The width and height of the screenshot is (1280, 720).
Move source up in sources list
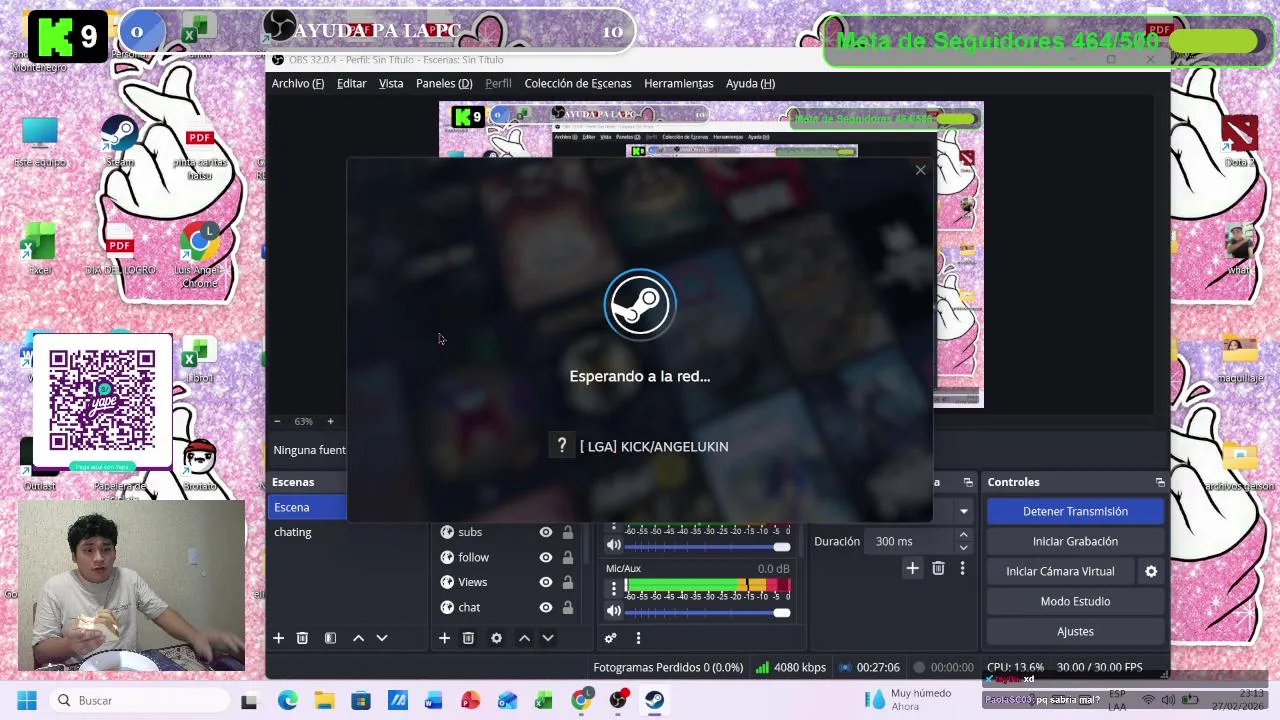[524, 638]
